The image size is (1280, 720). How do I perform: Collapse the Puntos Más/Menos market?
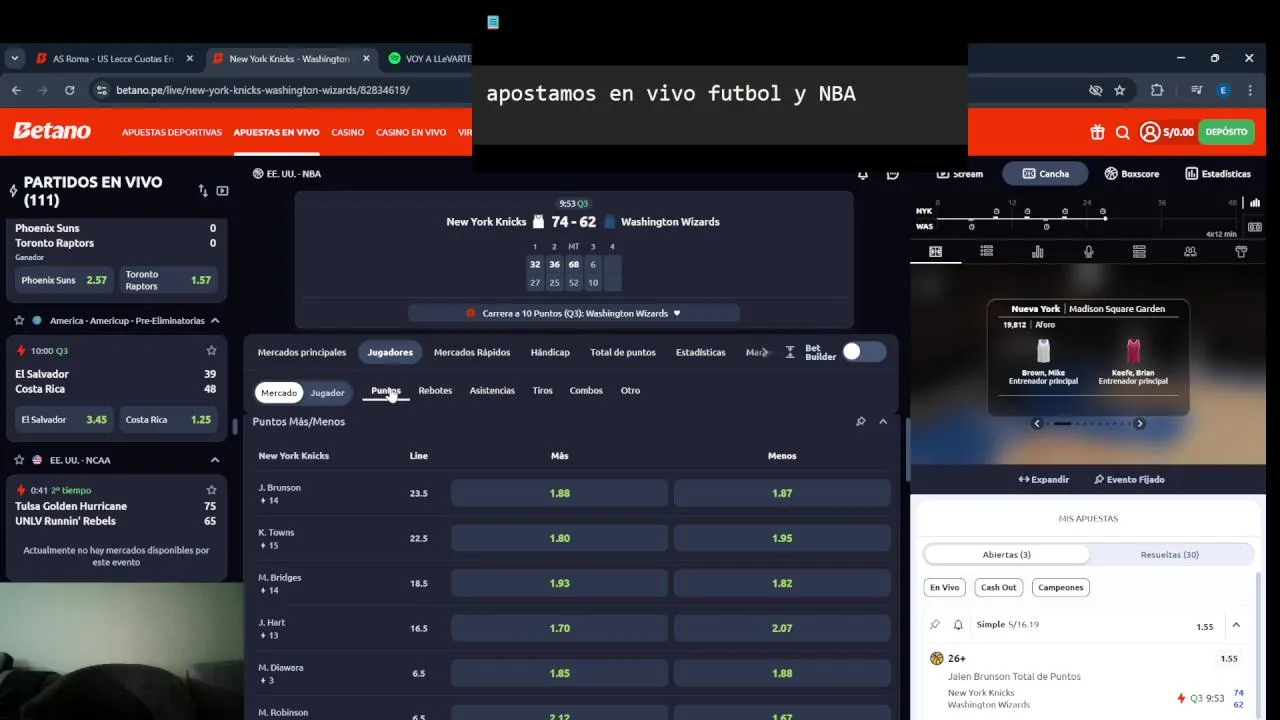pyautogui.click(x=883, y=422)
